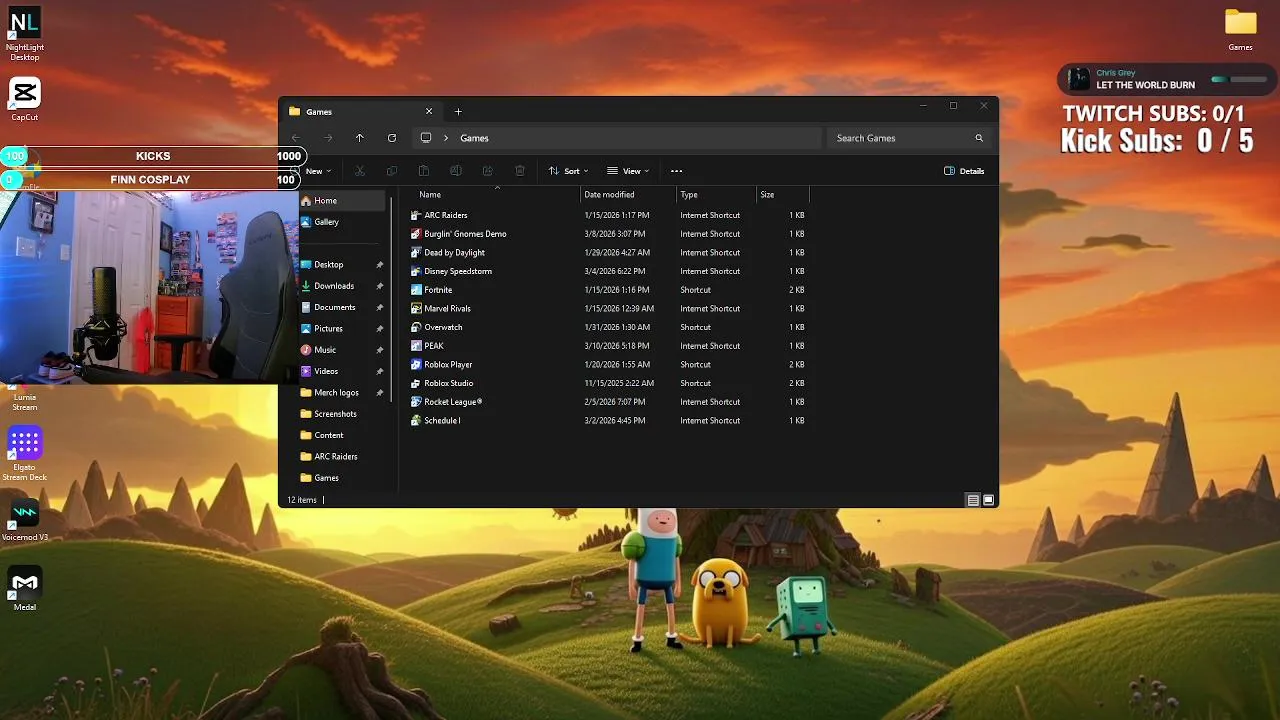Click the Refresh button in Explorer

pyautogui.click(x=392, y=138)
